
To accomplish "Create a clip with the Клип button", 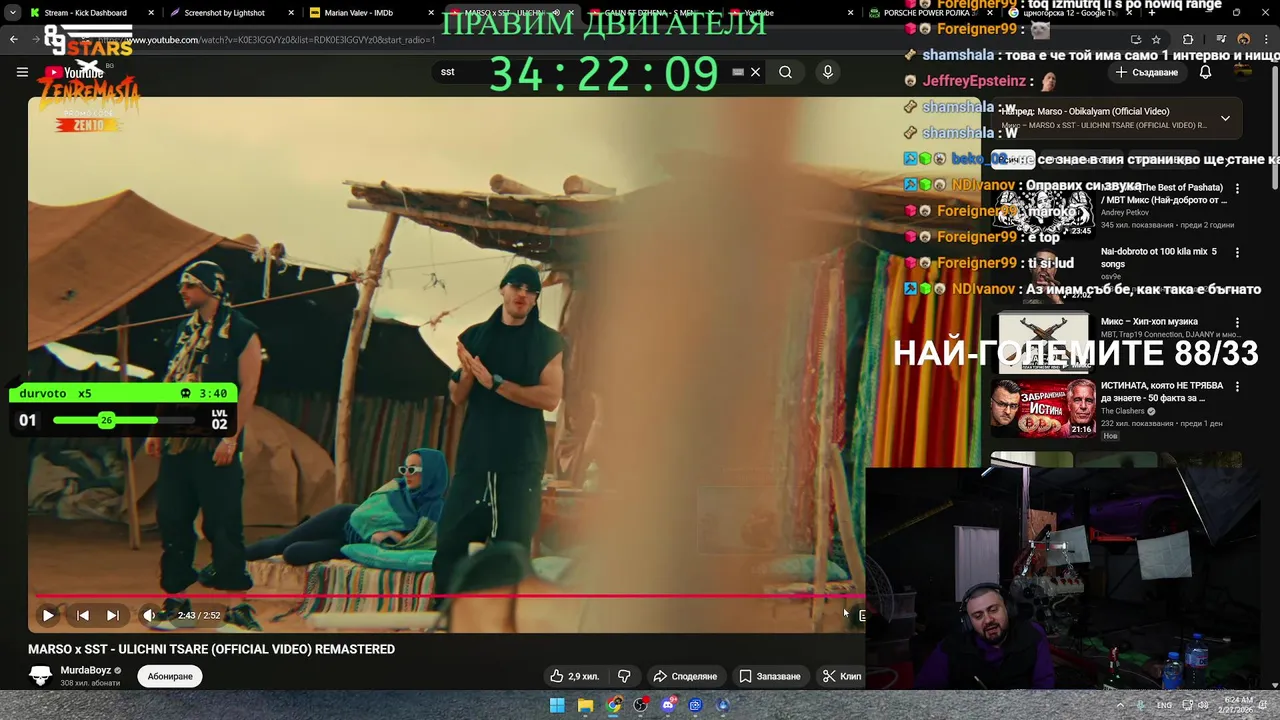I will coord(842,676).
